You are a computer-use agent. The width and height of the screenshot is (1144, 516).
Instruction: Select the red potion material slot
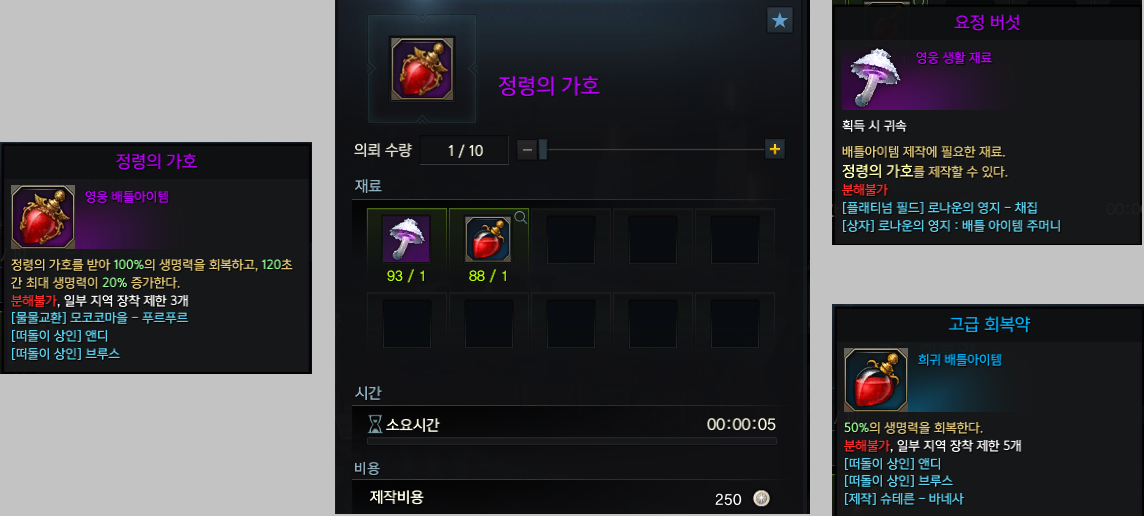[x=488, y=239]
